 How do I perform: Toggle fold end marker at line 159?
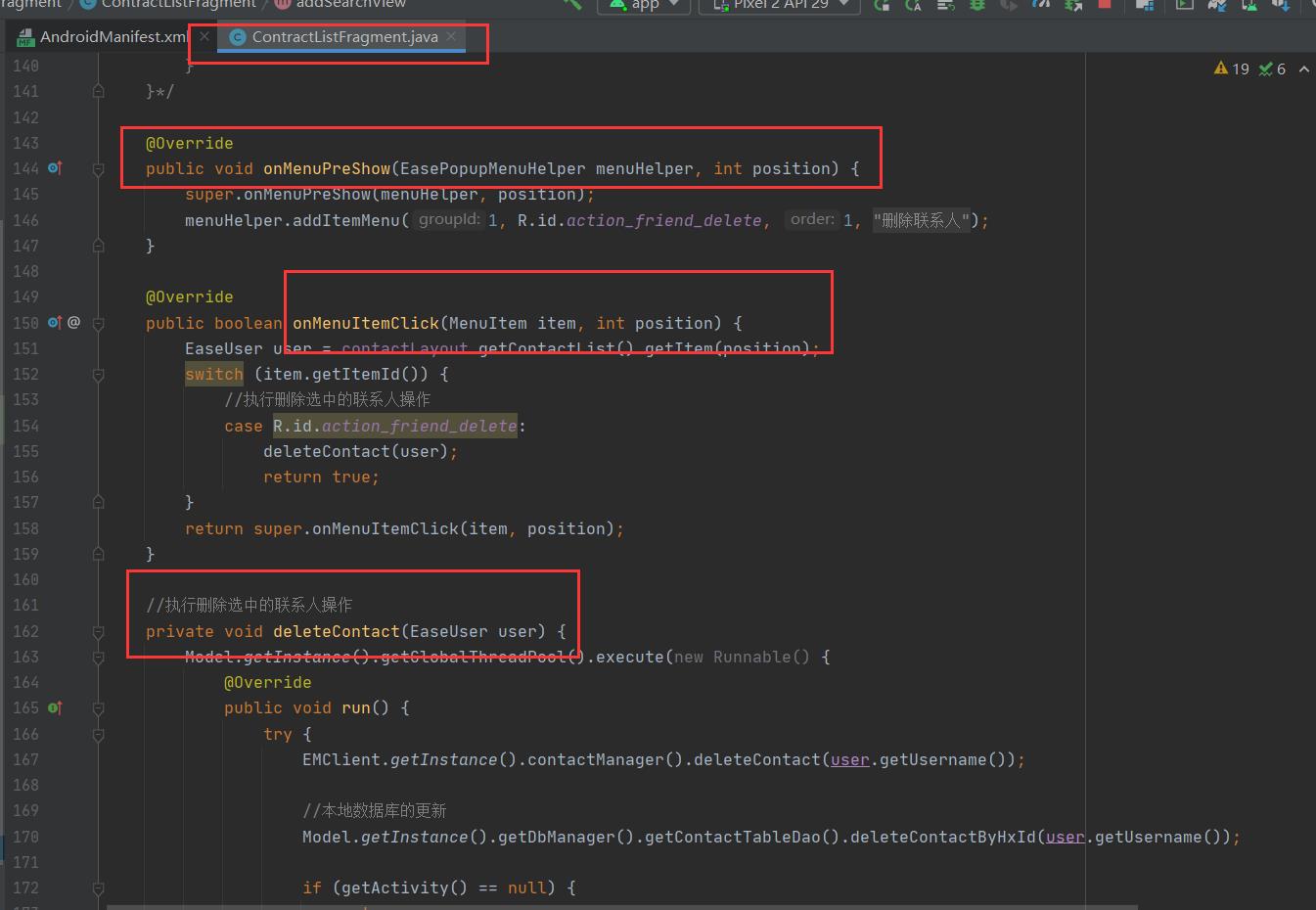[x=98, y=554]
